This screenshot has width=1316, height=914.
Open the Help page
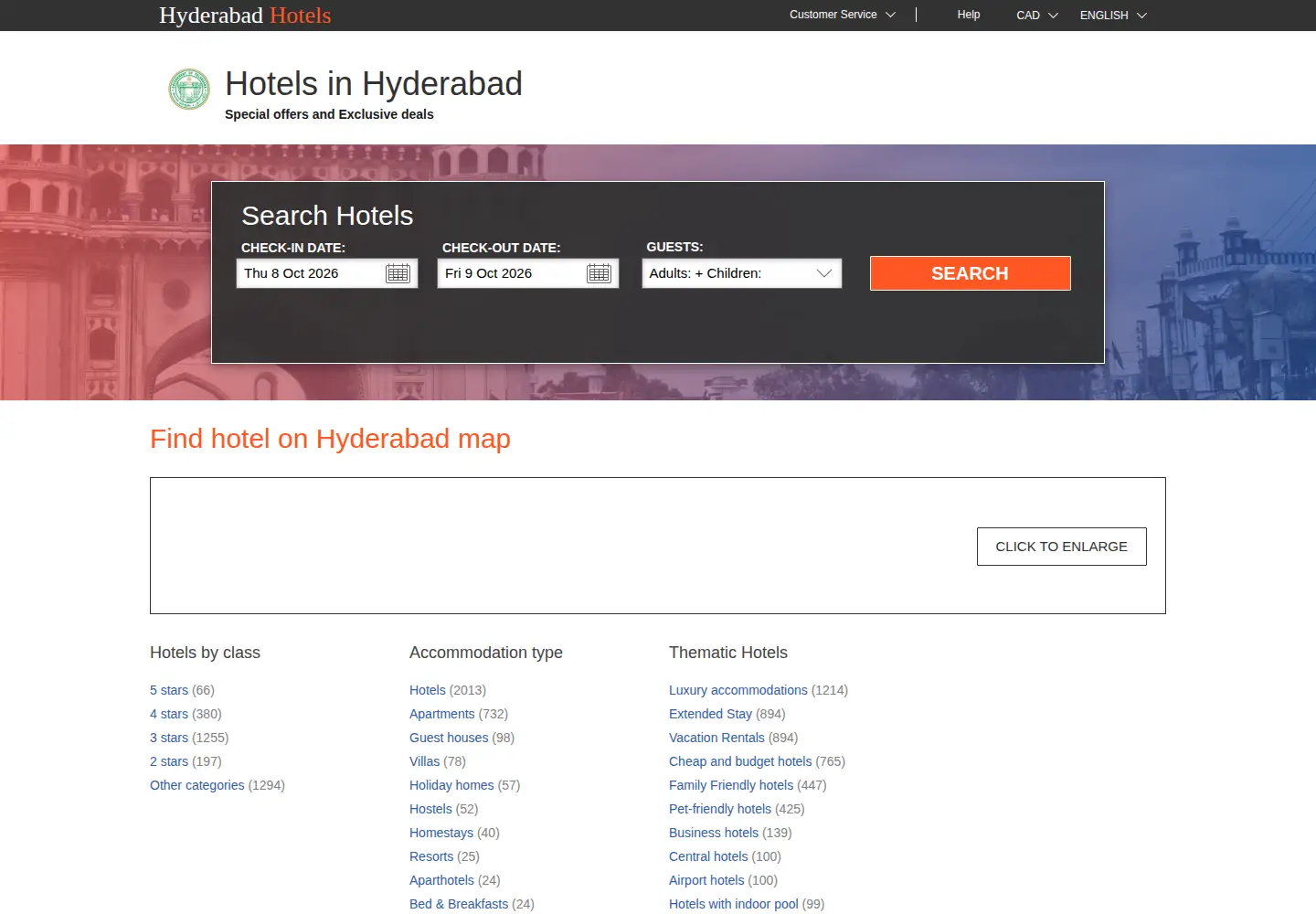[x=969, y=15]
